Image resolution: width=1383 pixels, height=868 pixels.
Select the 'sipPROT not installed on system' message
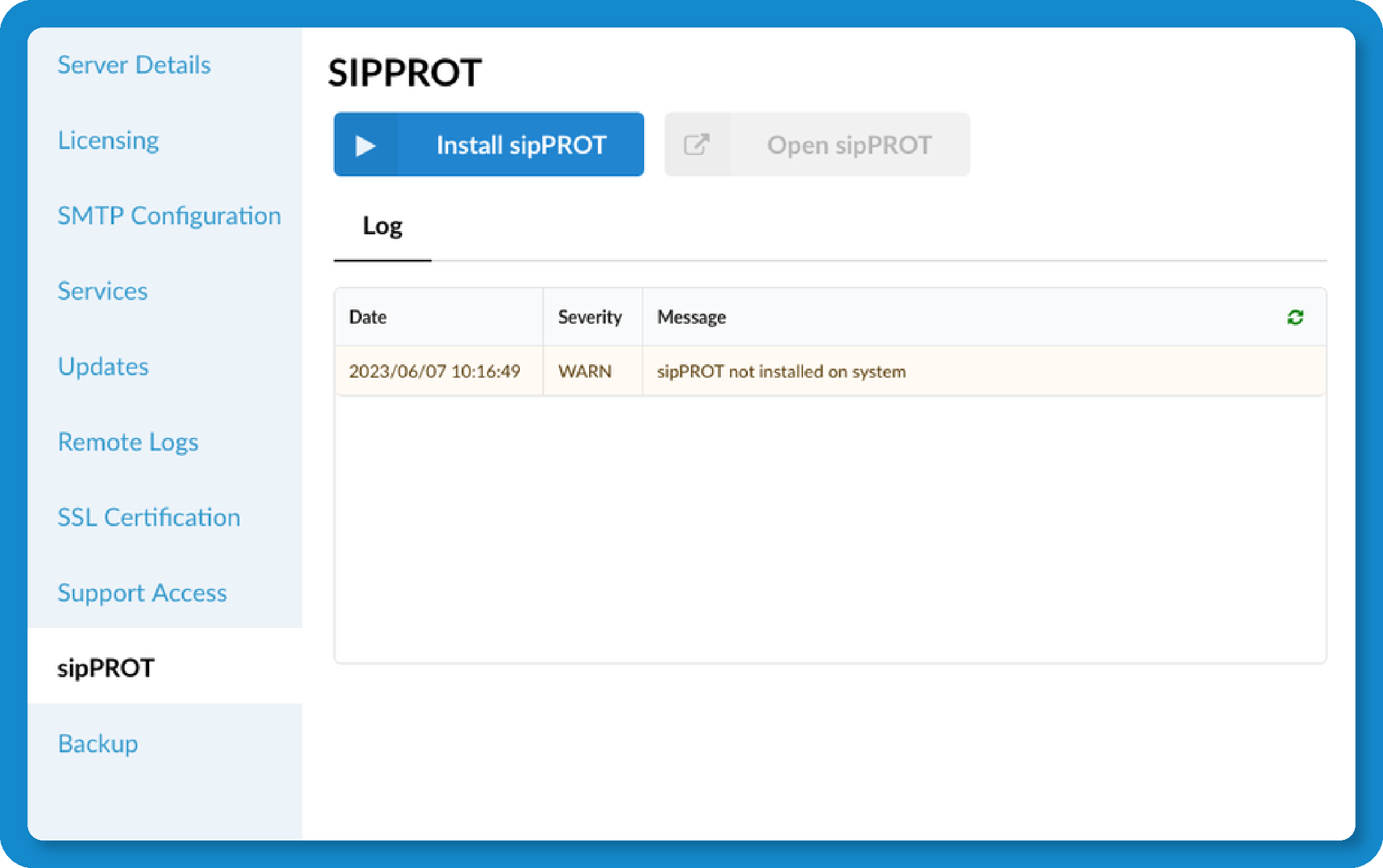[781, 371]
